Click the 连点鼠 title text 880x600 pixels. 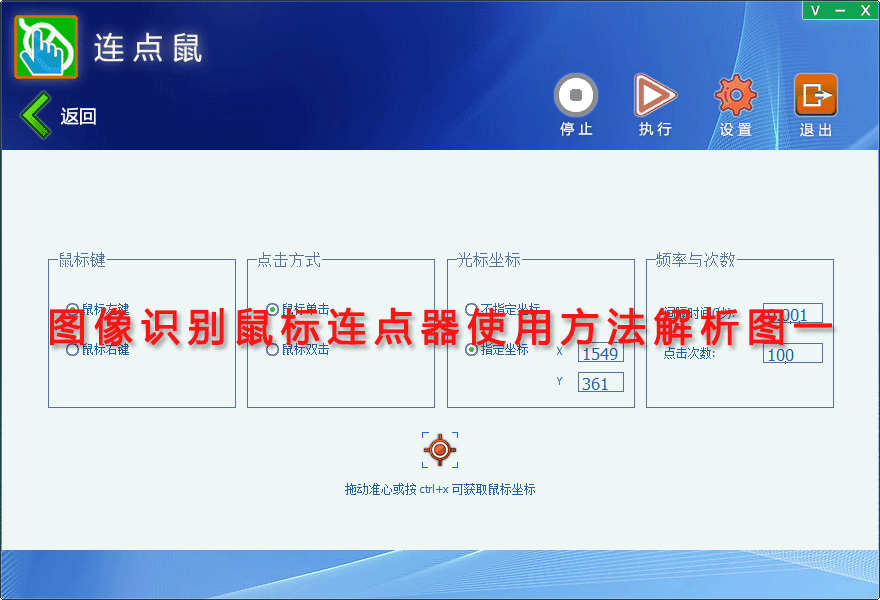coord(148,48)
